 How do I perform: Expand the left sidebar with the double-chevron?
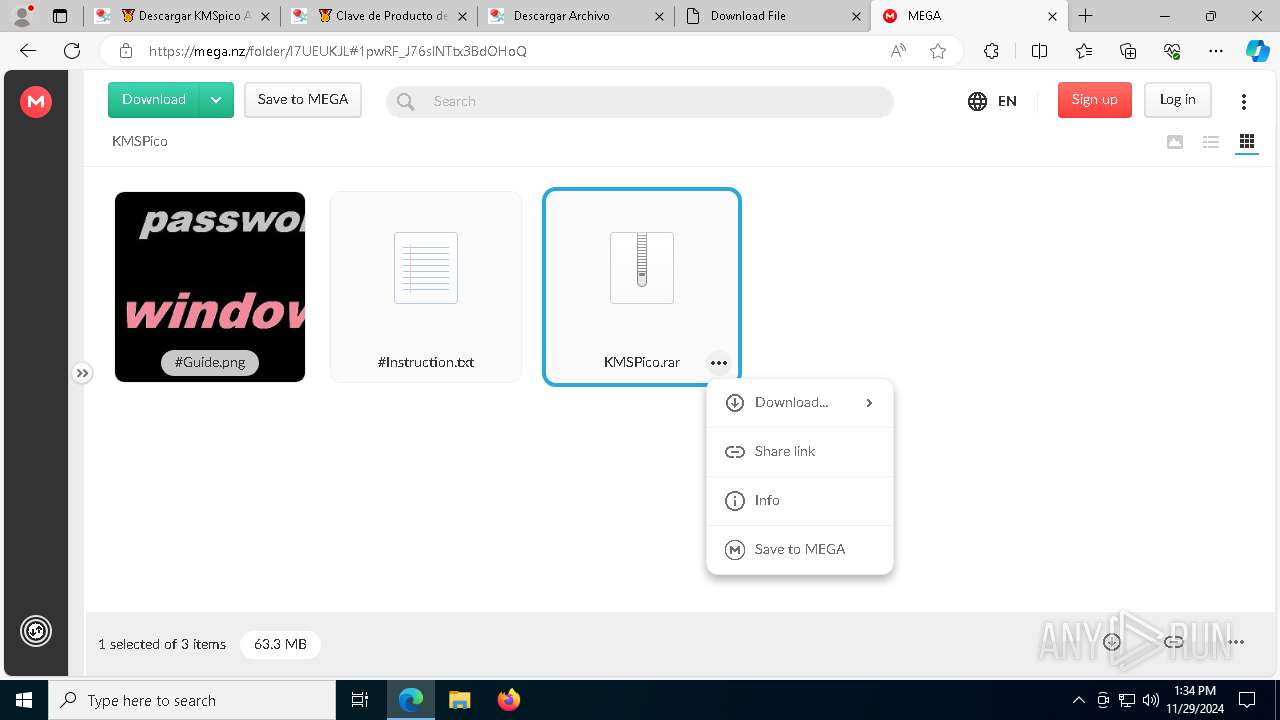pos(82,373)
